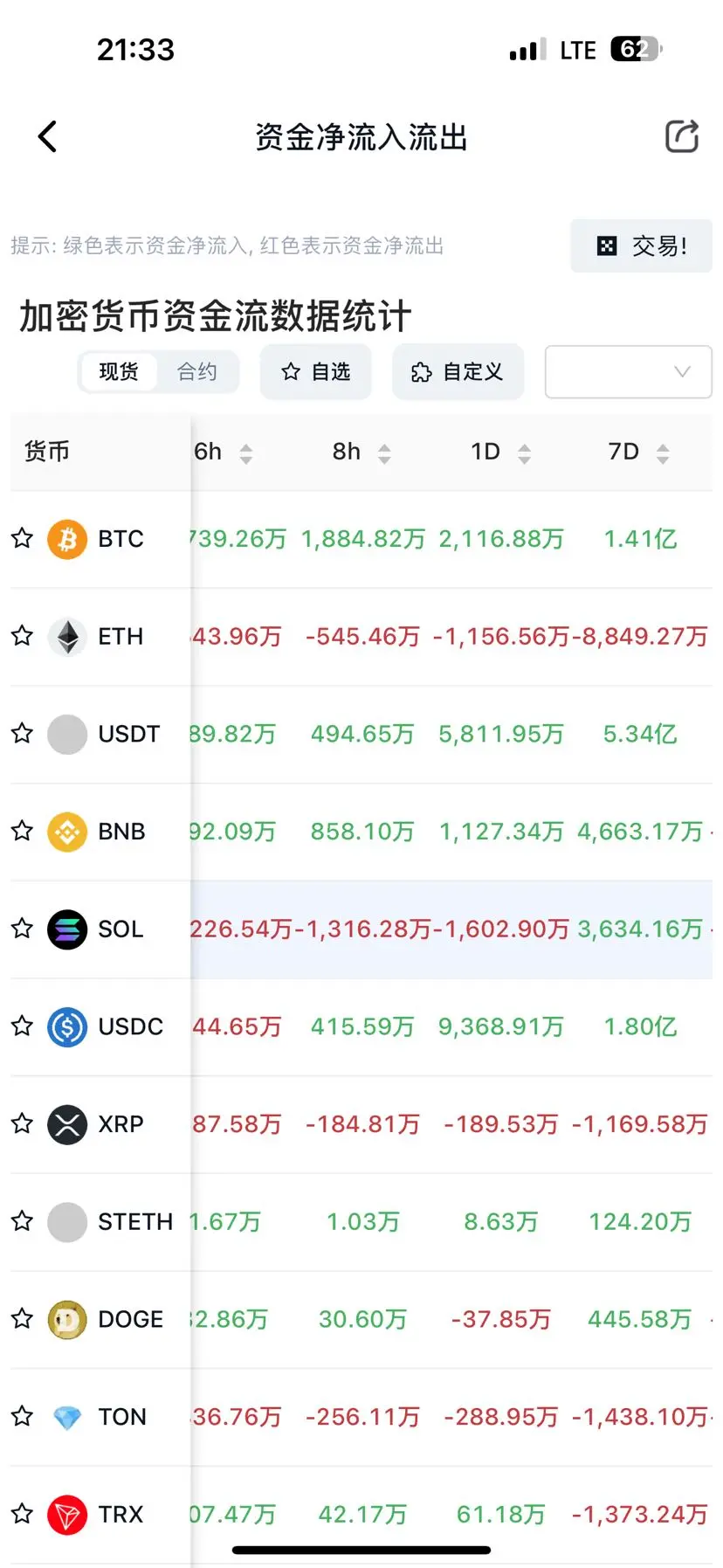The height and width of the screenshot is (1568, 723).
Task: Open the share icon at top right
Action: click(682, 136)
